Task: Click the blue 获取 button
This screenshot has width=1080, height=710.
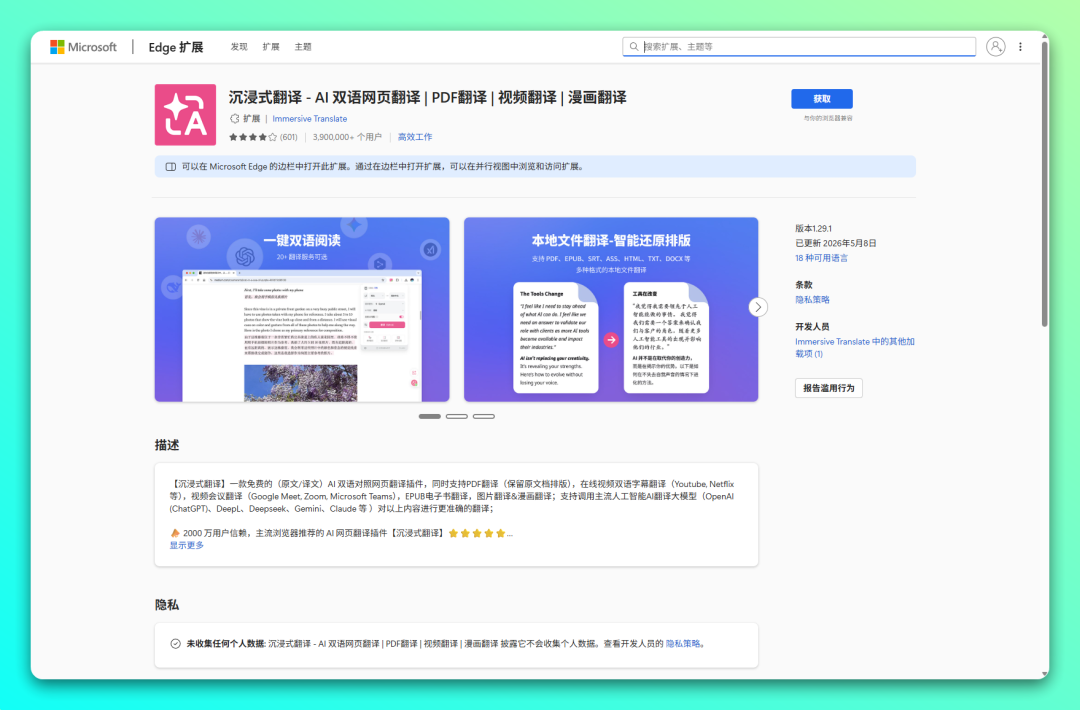Action: pos(822,99)
